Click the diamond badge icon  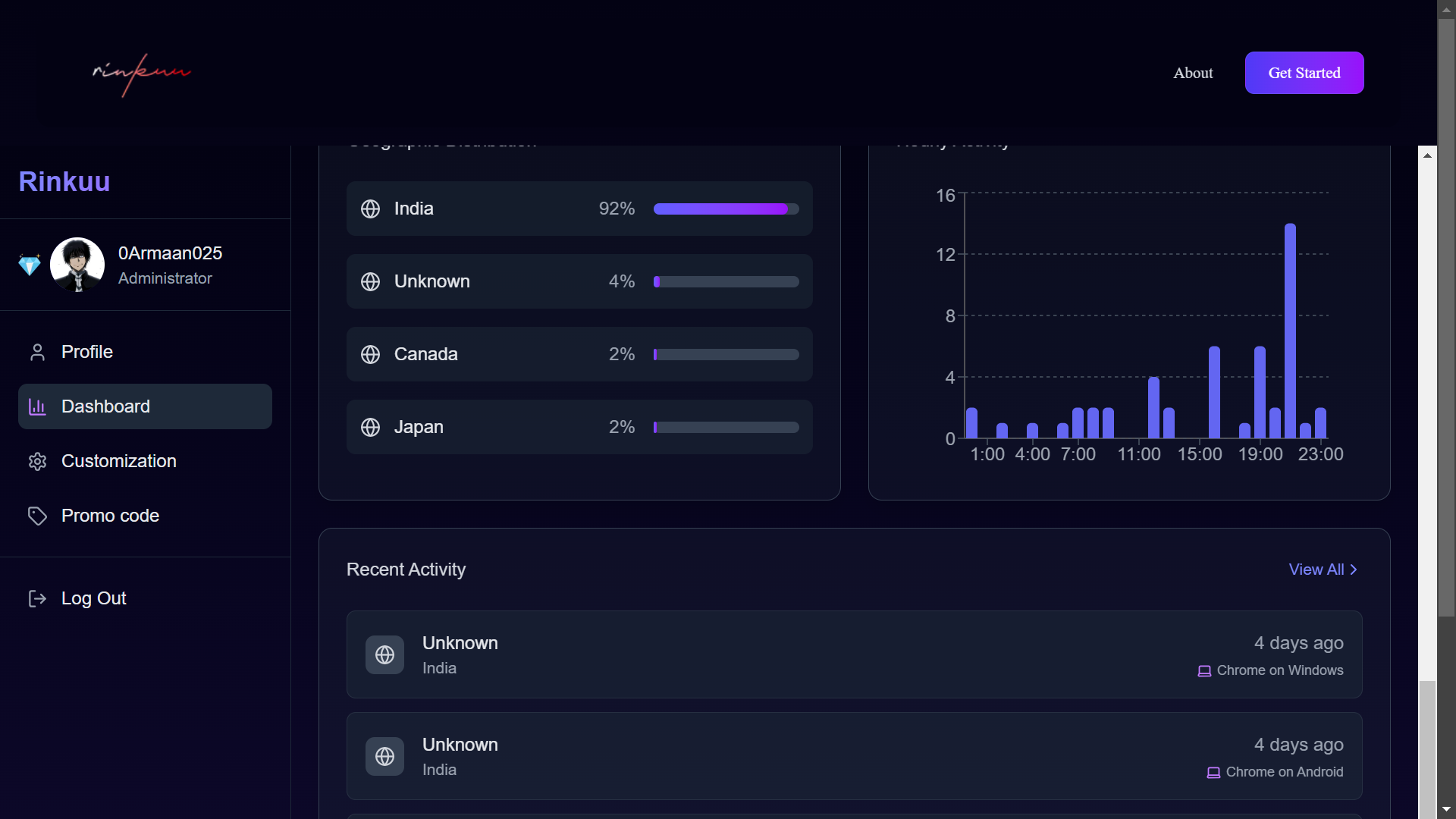[30, 265]
